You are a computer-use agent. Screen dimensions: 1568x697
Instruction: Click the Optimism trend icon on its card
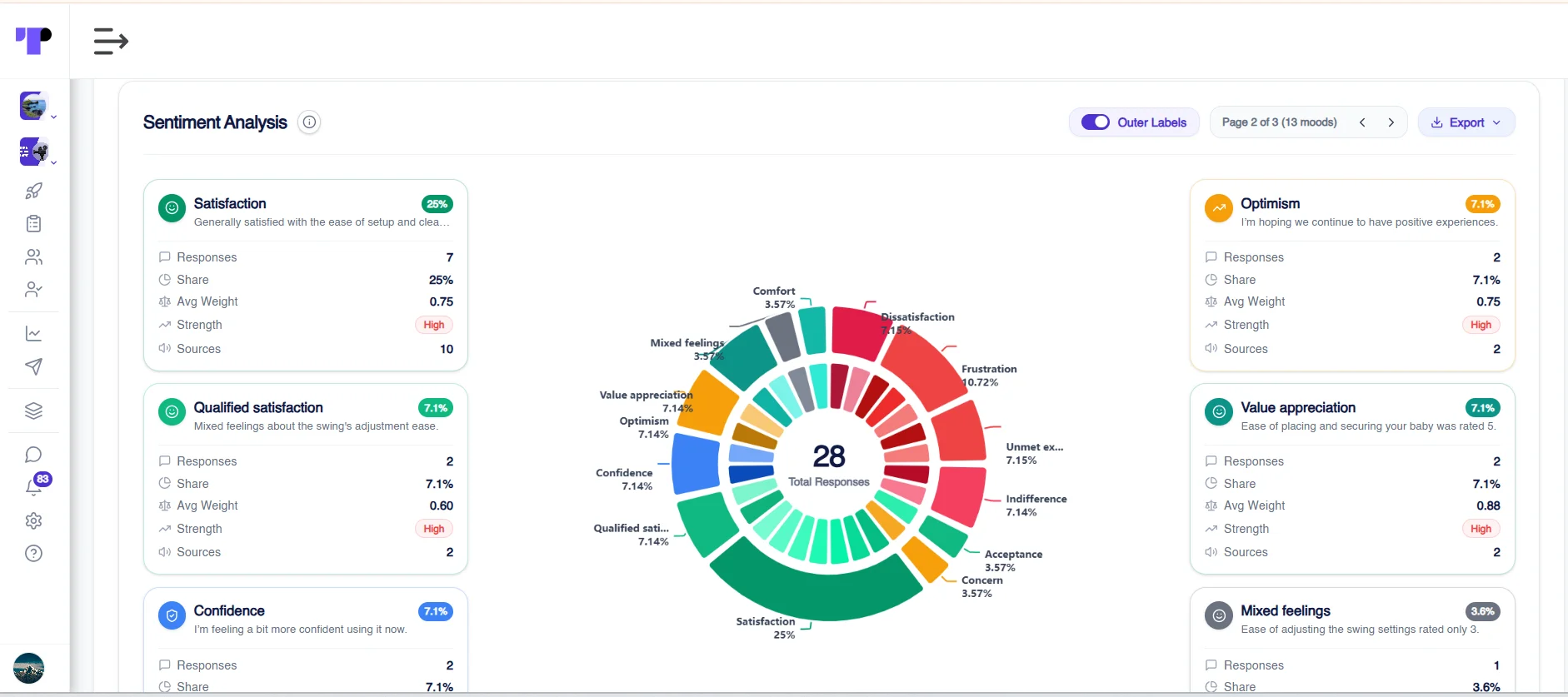point(1218,208)
